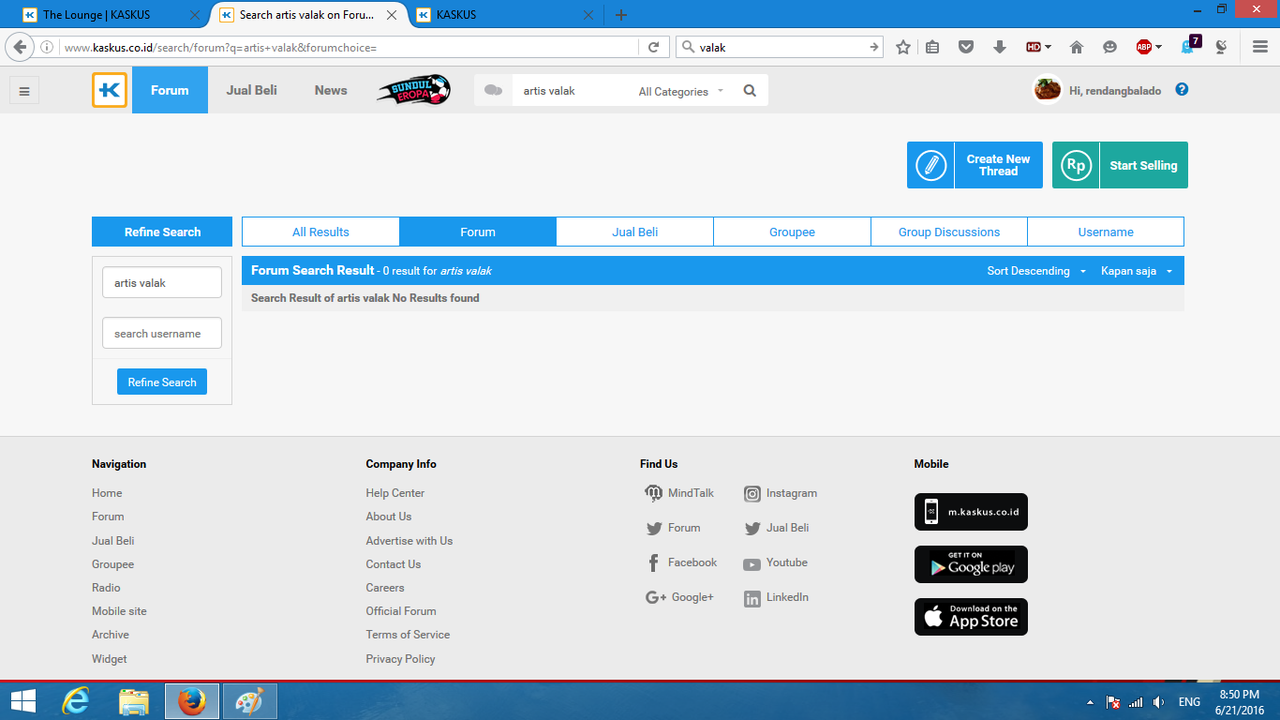The width and height of the screenshot is (1280, 720).
Task: Open the Kapan saja time dropdown
Action: pos(1137,271)
